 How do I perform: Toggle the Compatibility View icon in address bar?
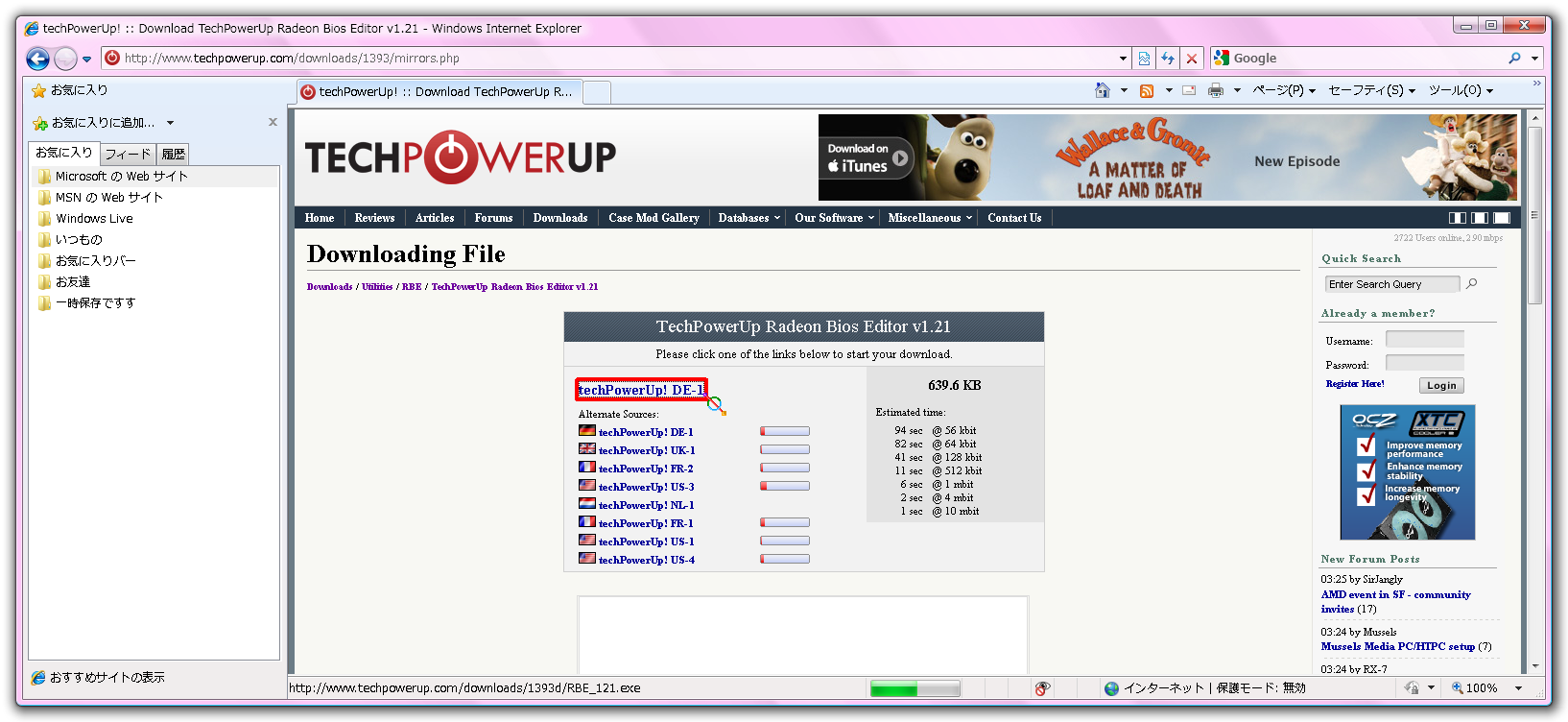coord(1144,59)
